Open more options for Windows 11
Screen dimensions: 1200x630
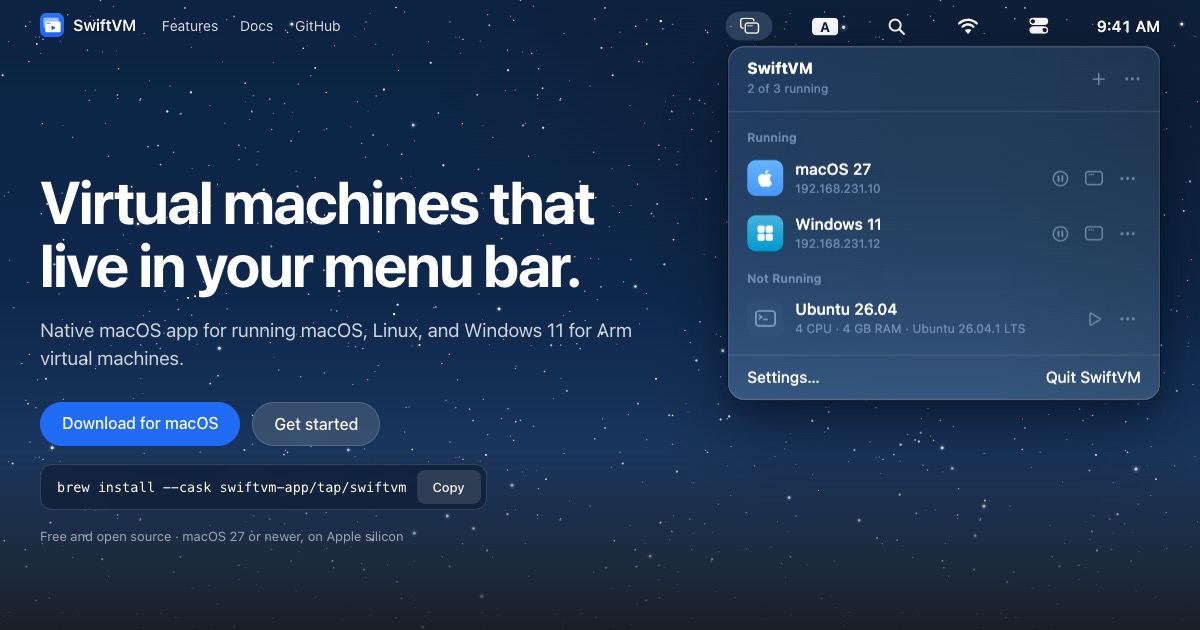(1128, 233)
